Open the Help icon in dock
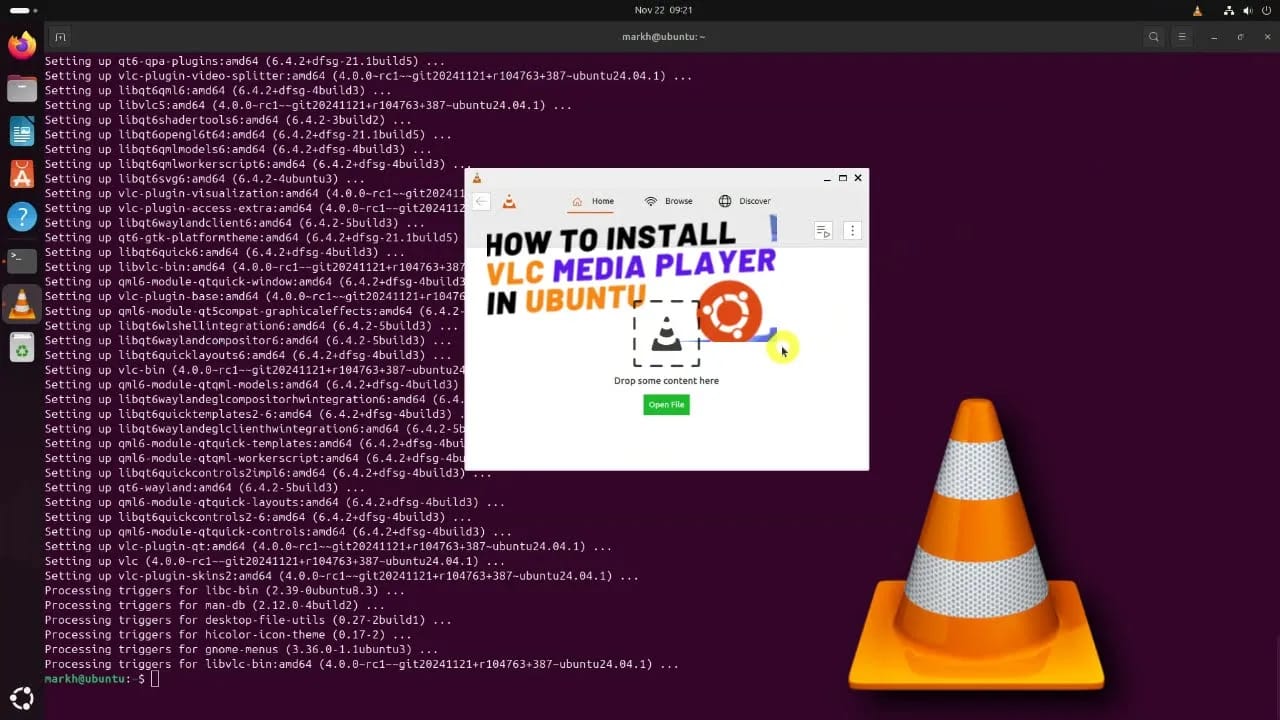This screenshot has height=720, width=1280. 22,217
